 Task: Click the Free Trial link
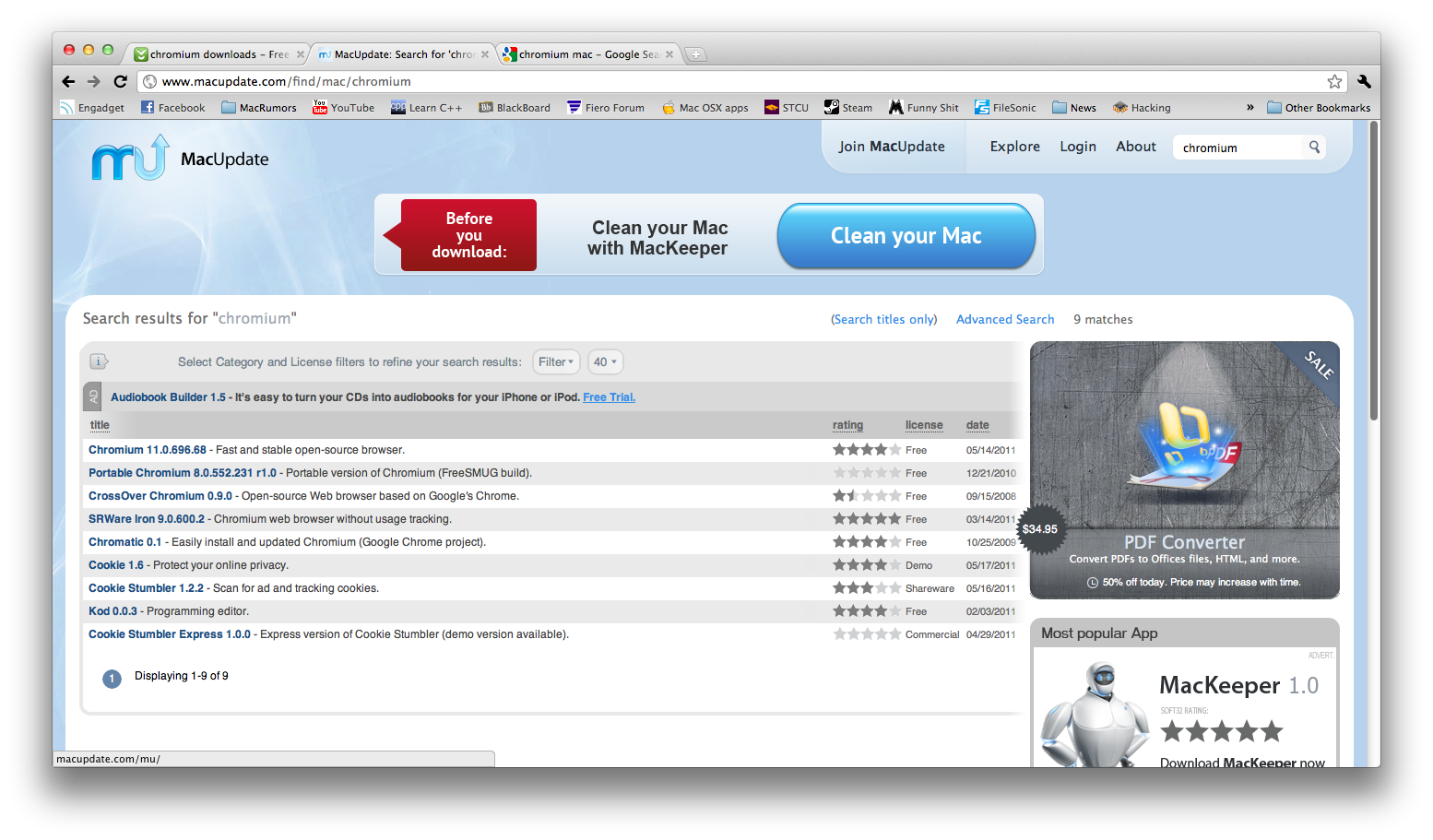pos(609,397)
